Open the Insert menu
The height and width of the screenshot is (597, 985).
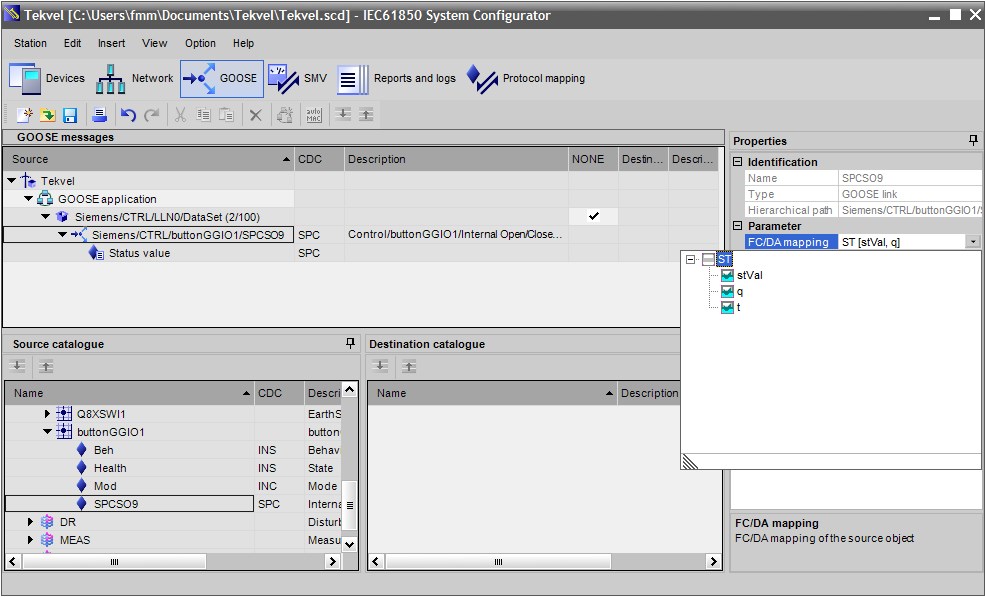[111, 43]
